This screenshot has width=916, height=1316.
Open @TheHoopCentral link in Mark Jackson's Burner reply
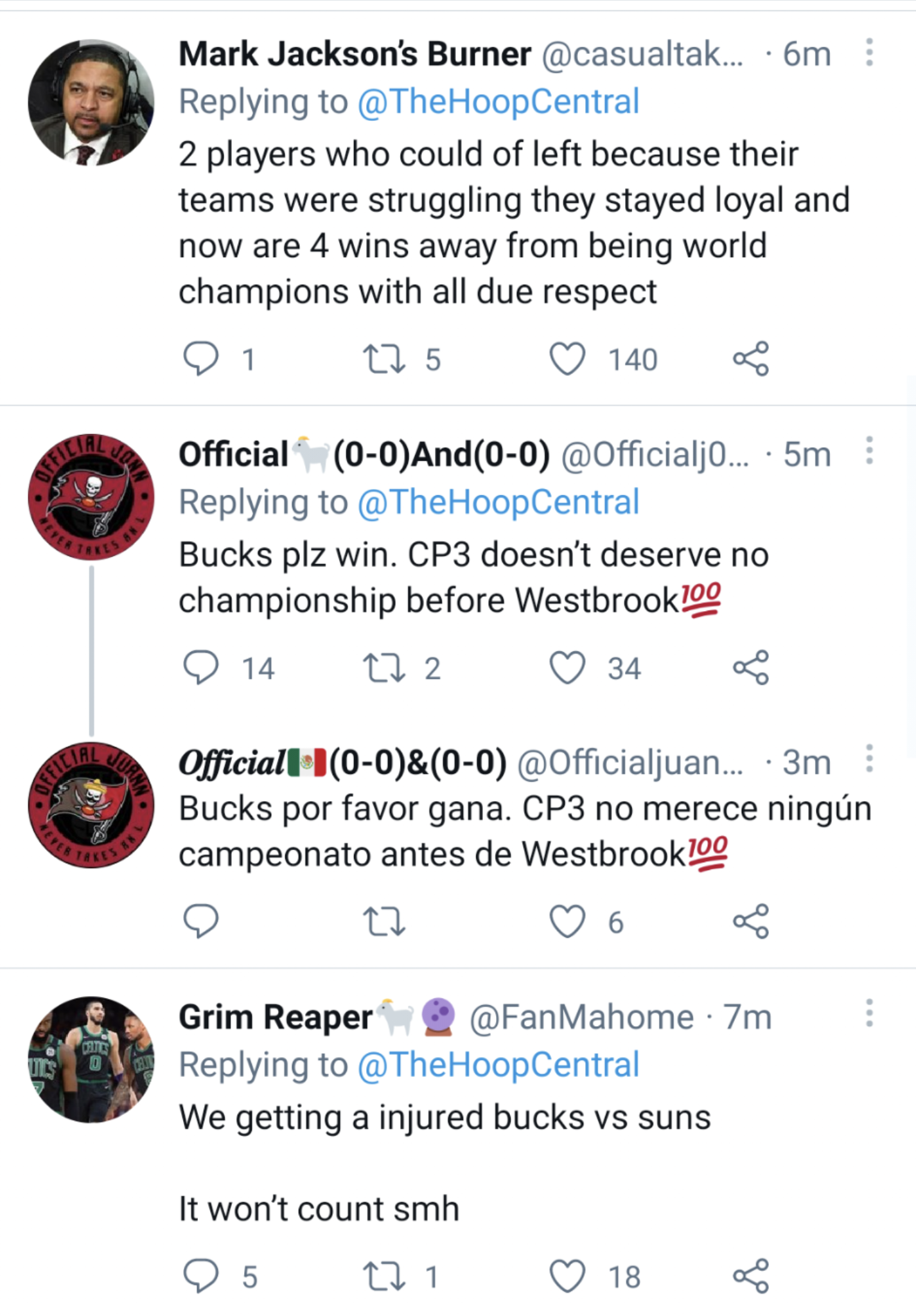(x=498, y=102)
